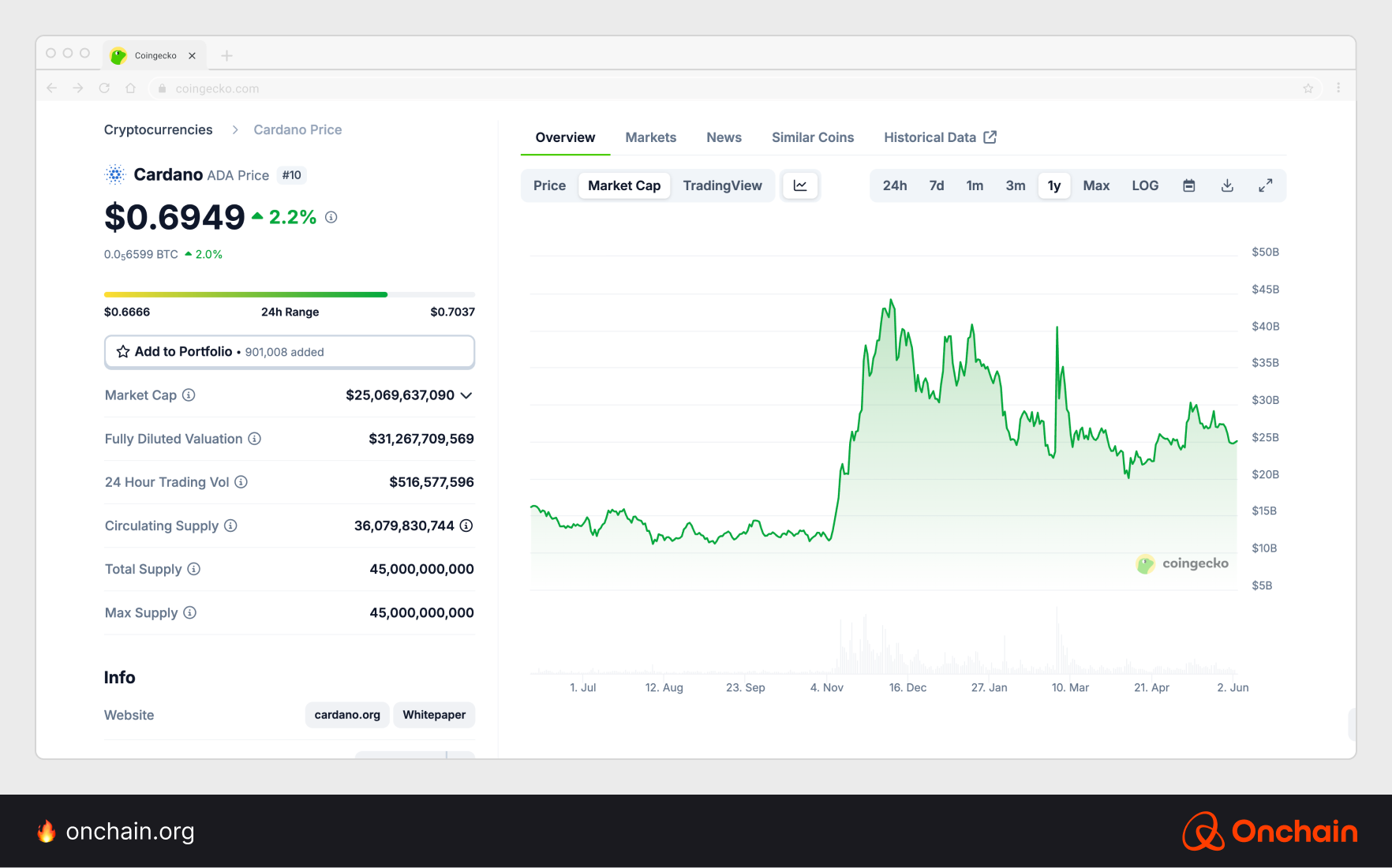Click the $0.6949 price value
Viewport: 1392px width, 868px height.
174,217
